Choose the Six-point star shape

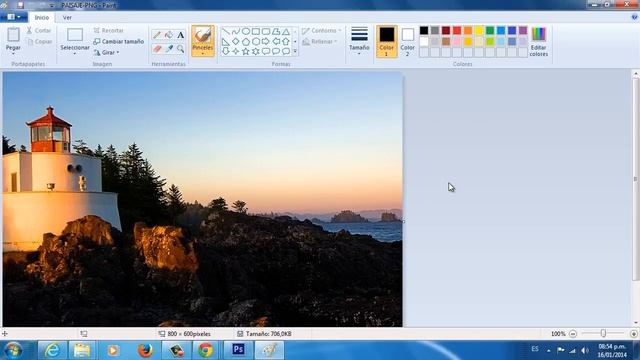click(x=256, y=51)
